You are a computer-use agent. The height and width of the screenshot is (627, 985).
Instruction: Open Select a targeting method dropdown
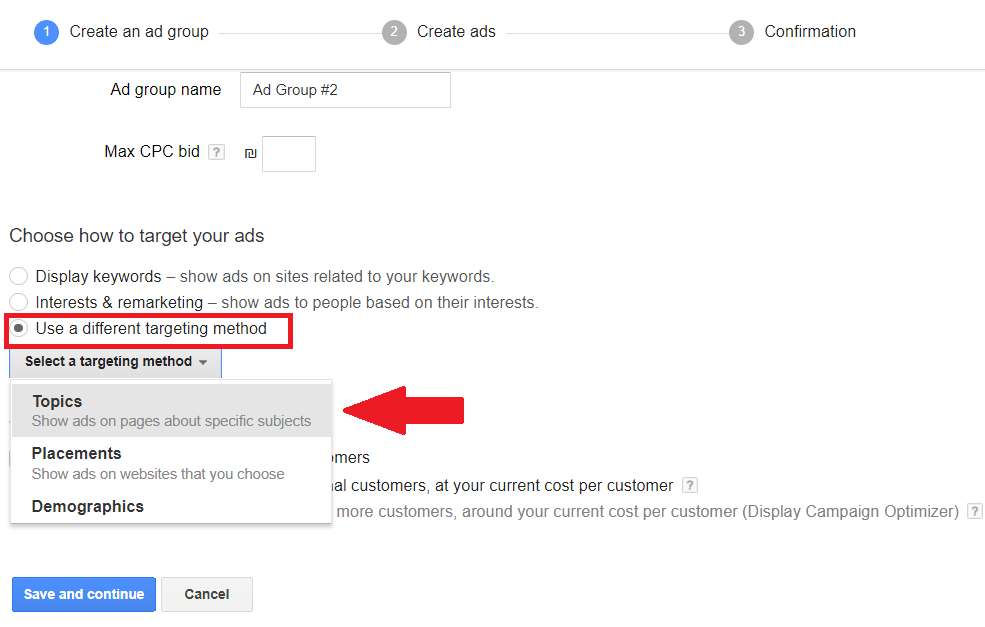pos(116,362)
